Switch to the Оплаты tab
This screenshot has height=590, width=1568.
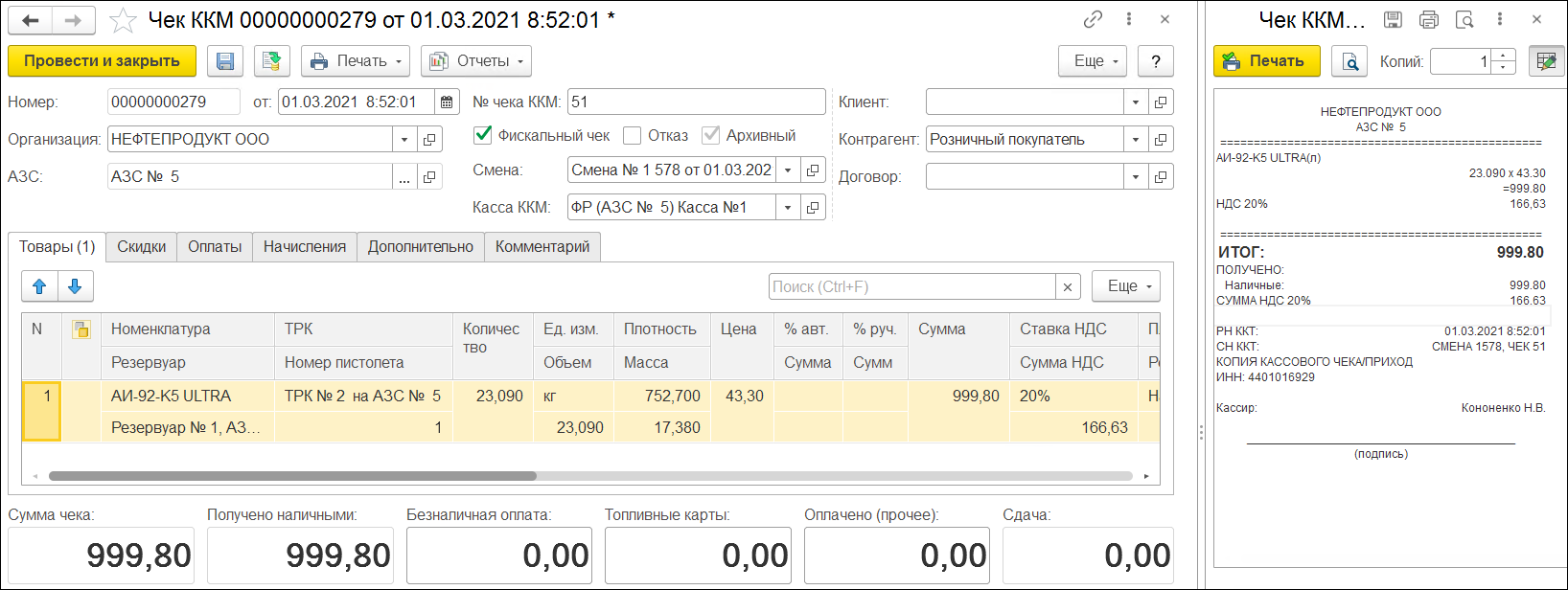[x=215, y=247]
